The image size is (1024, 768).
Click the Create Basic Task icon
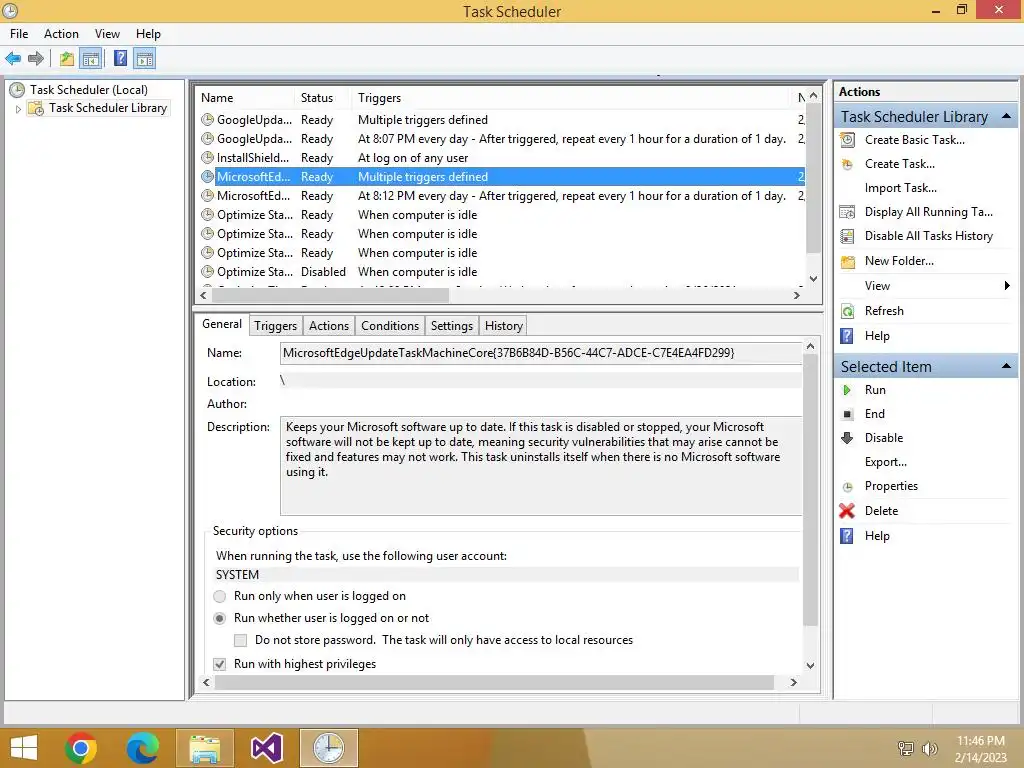(847, 140)
